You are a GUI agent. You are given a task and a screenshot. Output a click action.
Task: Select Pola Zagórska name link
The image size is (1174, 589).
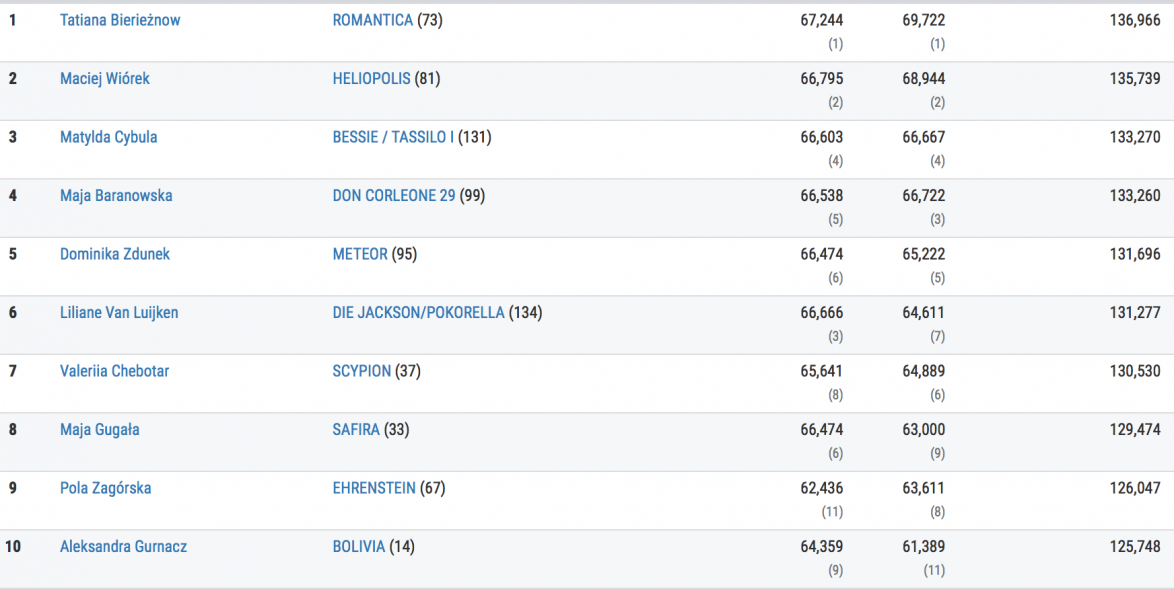[x=106, y=488]
